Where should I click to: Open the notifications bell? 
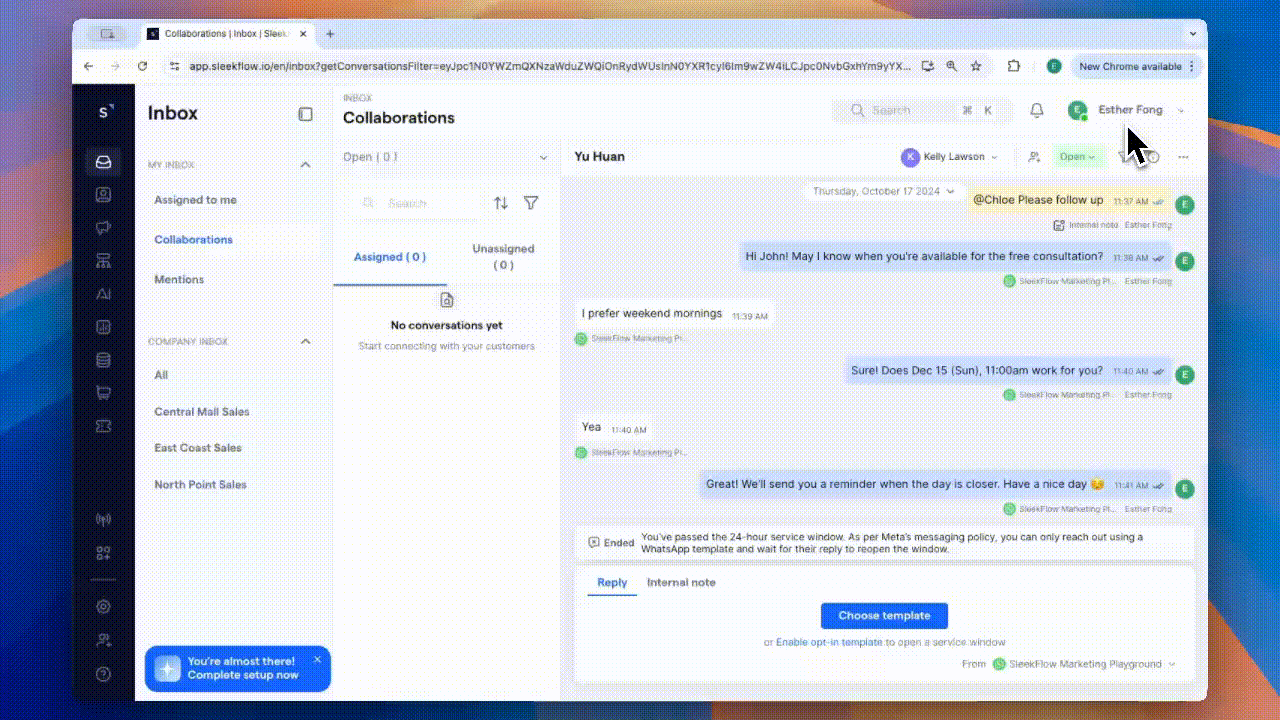coord(1037,110)
